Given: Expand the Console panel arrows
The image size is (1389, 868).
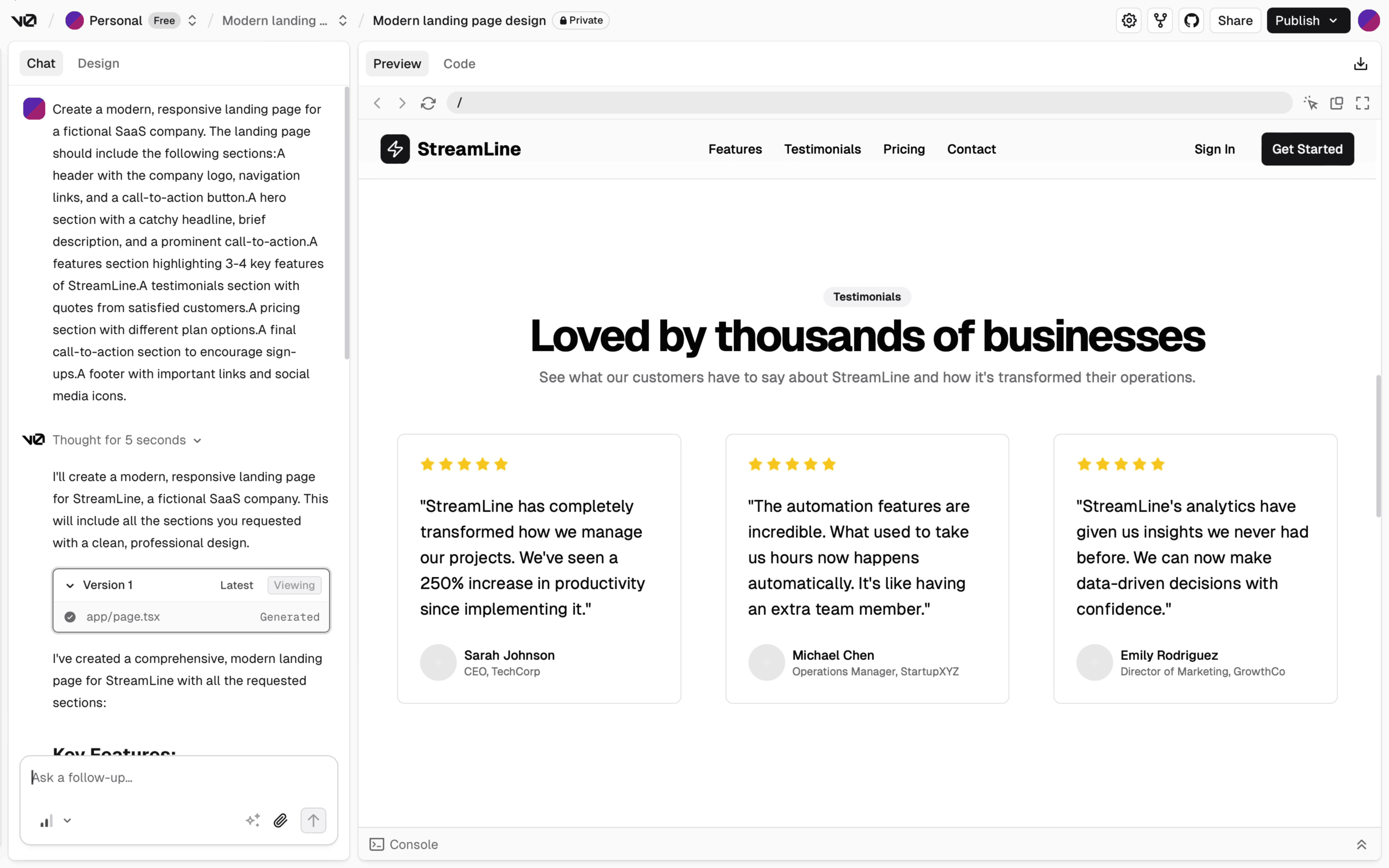Looking at the screenshot, I should [1361, 845].
